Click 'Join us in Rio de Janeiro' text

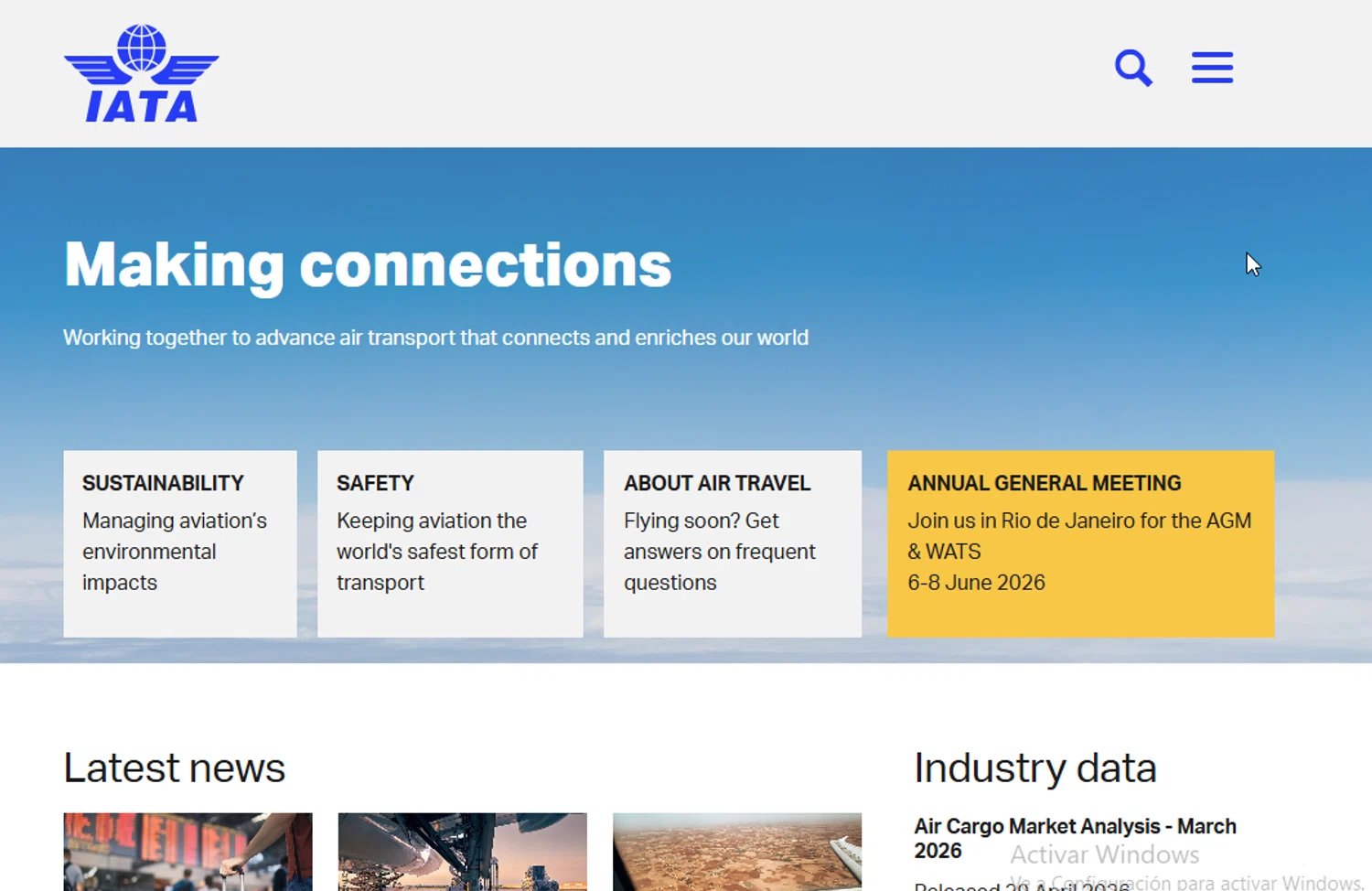[x=1079, y=536]
